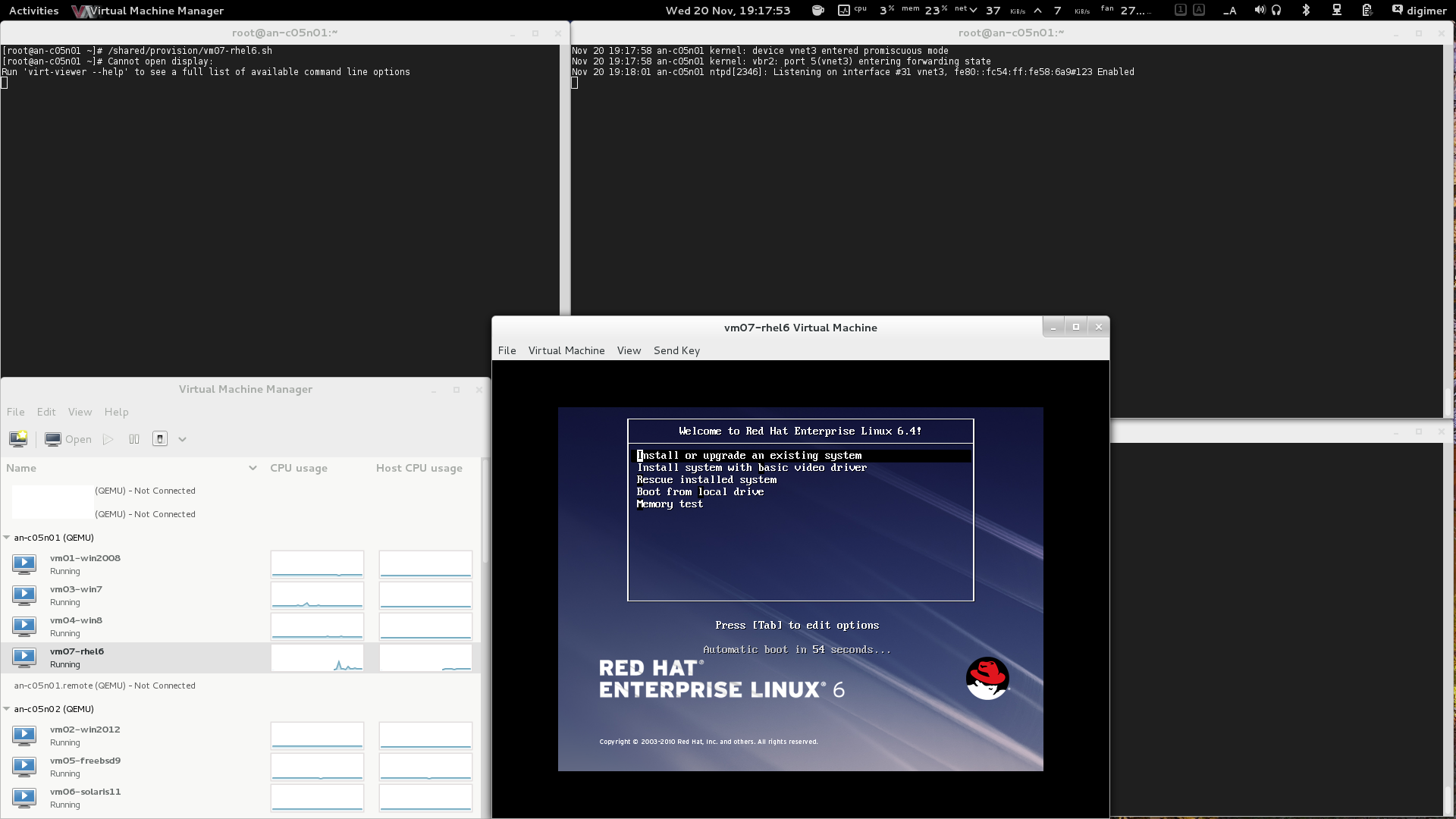1456x819 pixels.
Task: Click the system monitor graph icon
Action: 844,11
